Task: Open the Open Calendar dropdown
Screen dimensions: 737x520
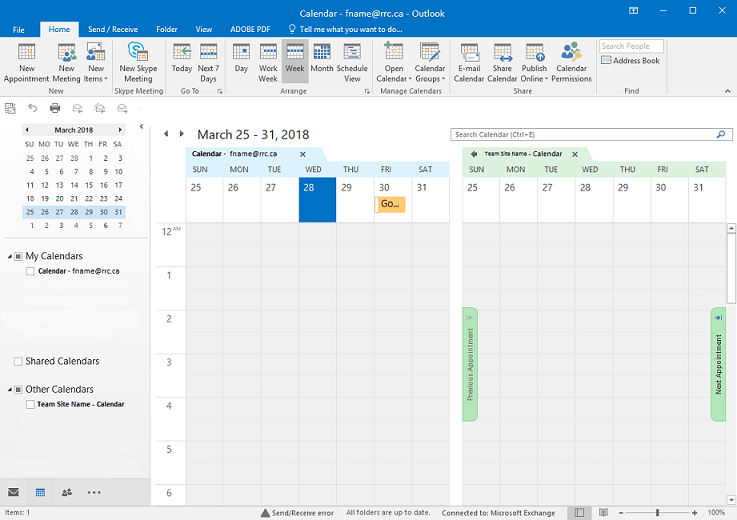Action: 394,63
